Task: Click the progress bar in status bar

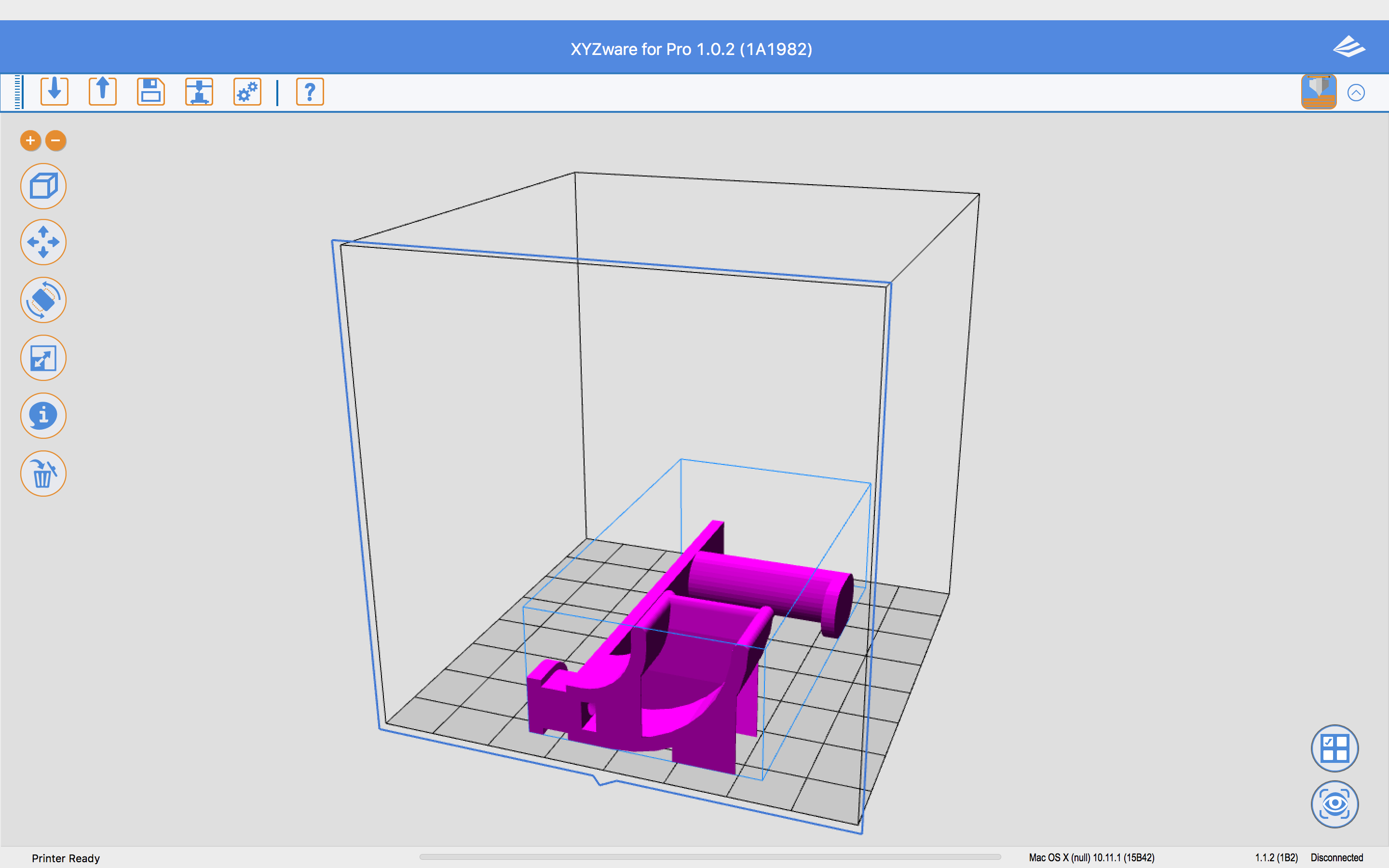Action: click(x=710, y=857)
